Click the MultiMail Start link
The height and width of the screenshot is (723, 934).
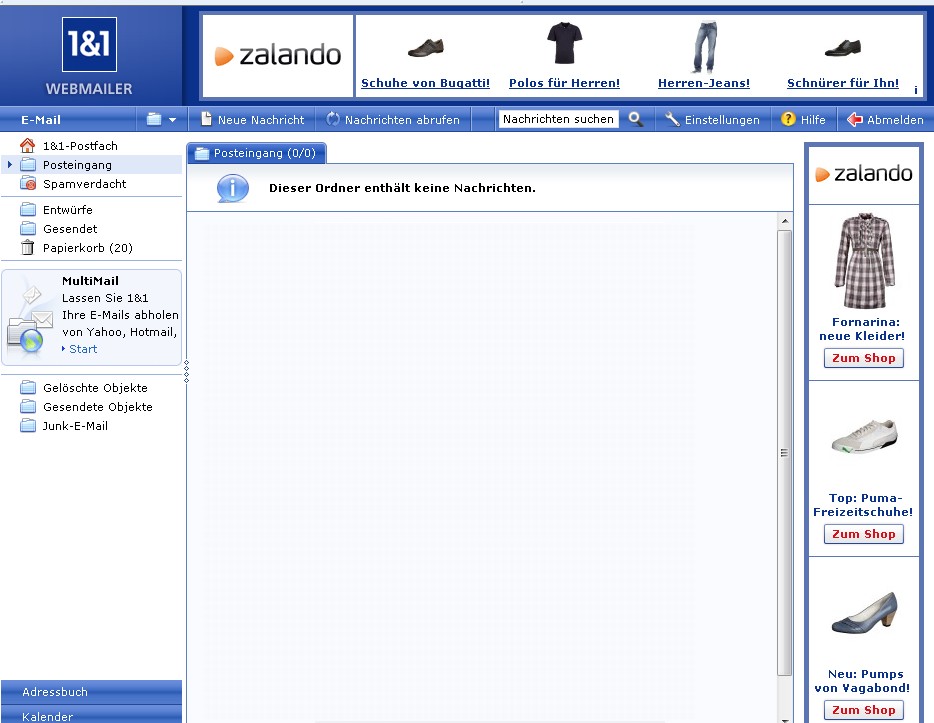point(83,349)
